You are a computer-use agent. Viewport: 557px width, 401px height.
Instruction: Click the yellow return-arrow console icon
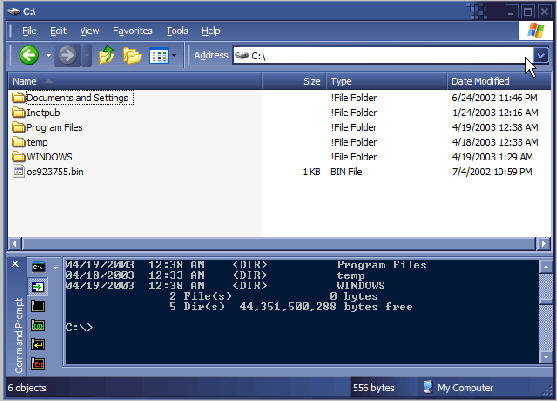38,344
